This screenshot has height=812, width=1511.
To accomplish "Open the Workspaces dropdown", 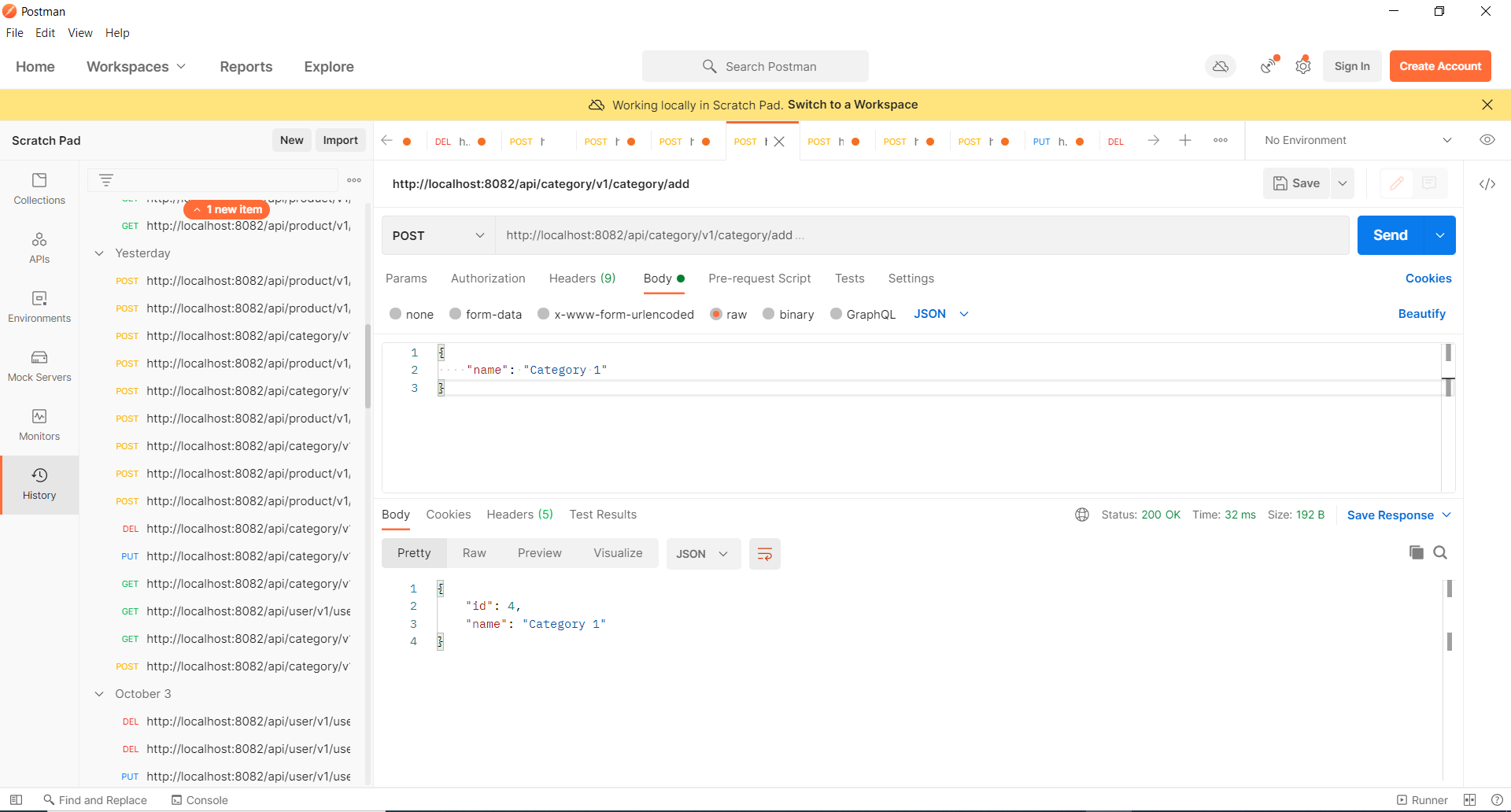I will coord(135,67).
